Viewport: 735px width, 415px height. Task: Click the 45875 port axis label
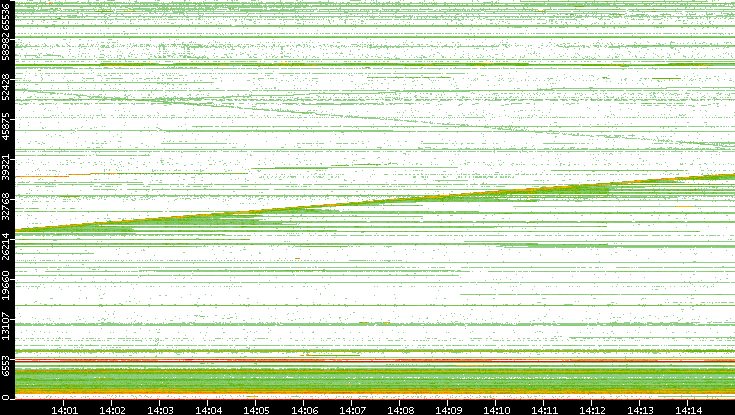[6, 127]
